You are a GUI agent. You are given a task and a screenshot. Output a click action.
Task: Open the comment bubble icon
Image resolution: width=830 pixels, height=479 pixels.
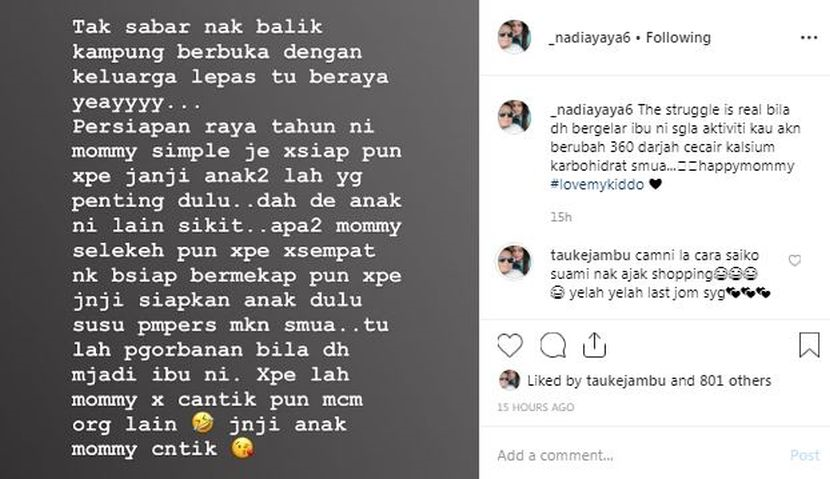click(x=553, y=346)
